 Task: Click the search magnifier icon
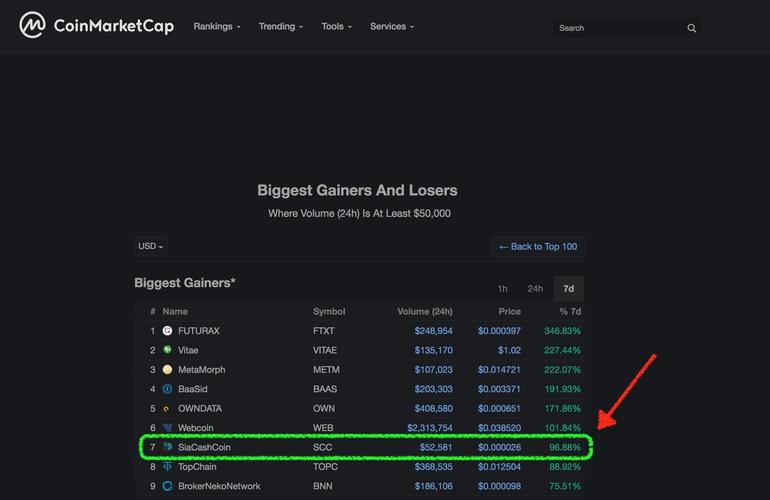[x=691, y=28]
